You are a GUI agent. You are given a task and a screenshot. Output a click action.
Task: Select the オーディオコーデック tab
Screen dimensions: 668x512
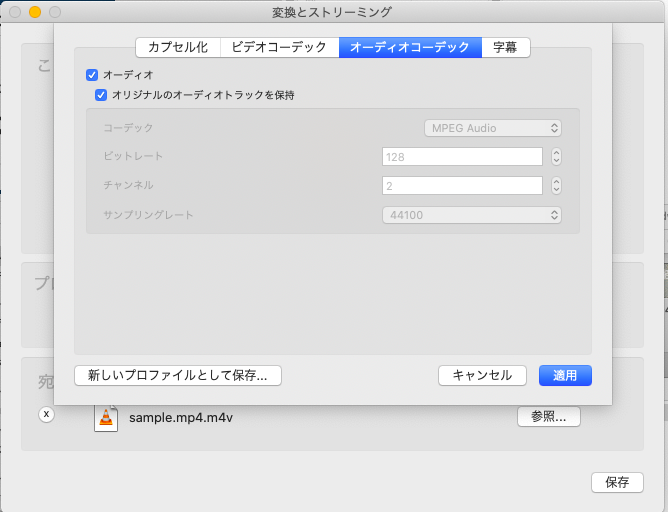click(x=410, y=47)
